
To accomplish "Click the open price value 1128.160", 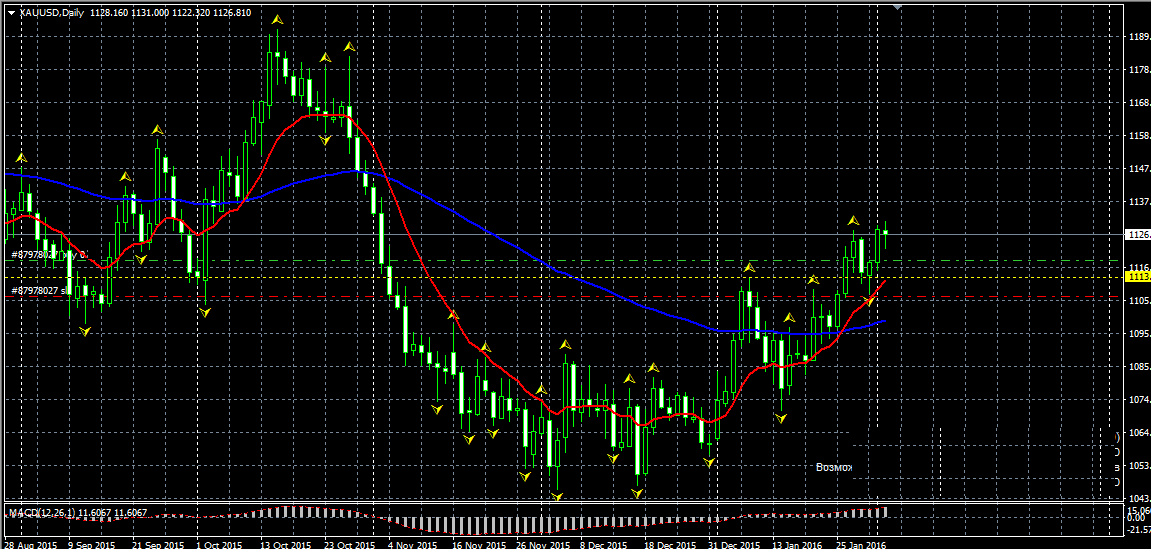I will [x=109, y=13].
